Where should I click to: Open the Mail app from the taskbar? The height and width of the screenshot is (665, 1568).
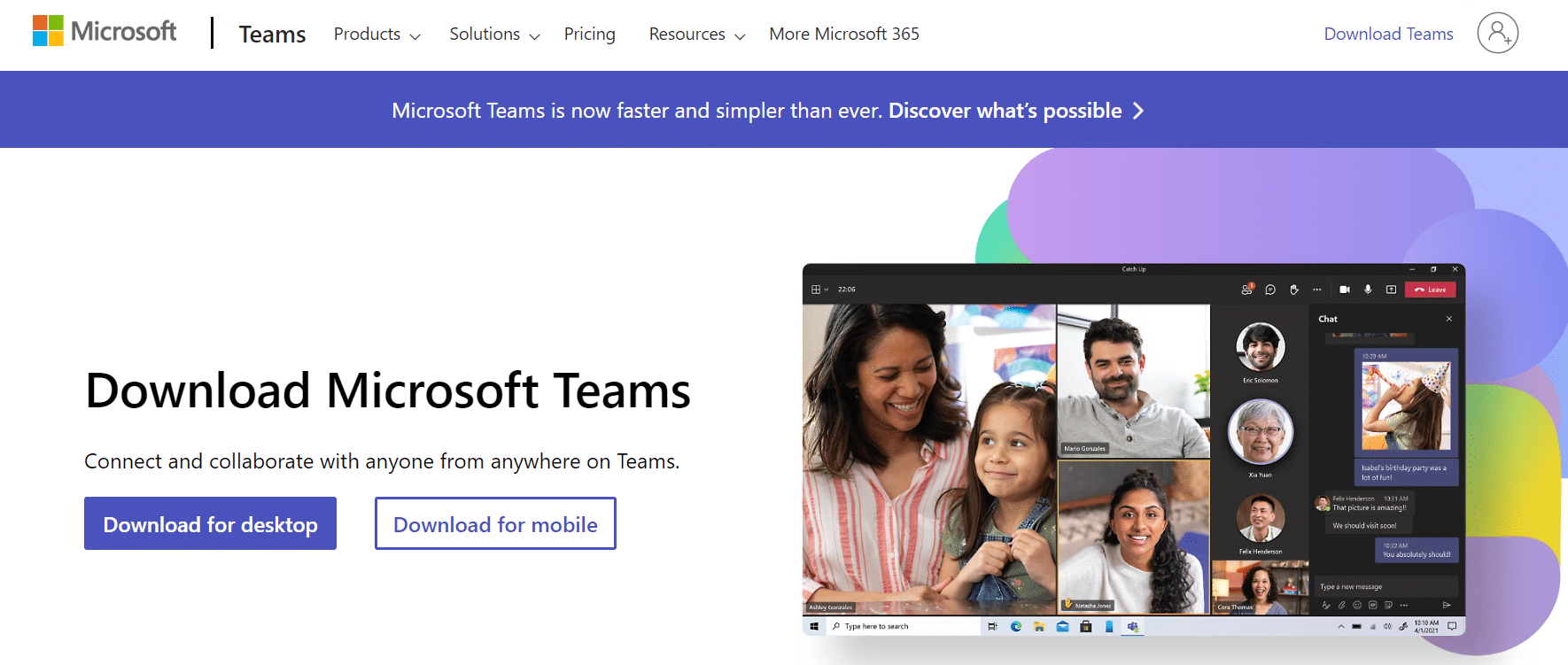point(1062,626)
